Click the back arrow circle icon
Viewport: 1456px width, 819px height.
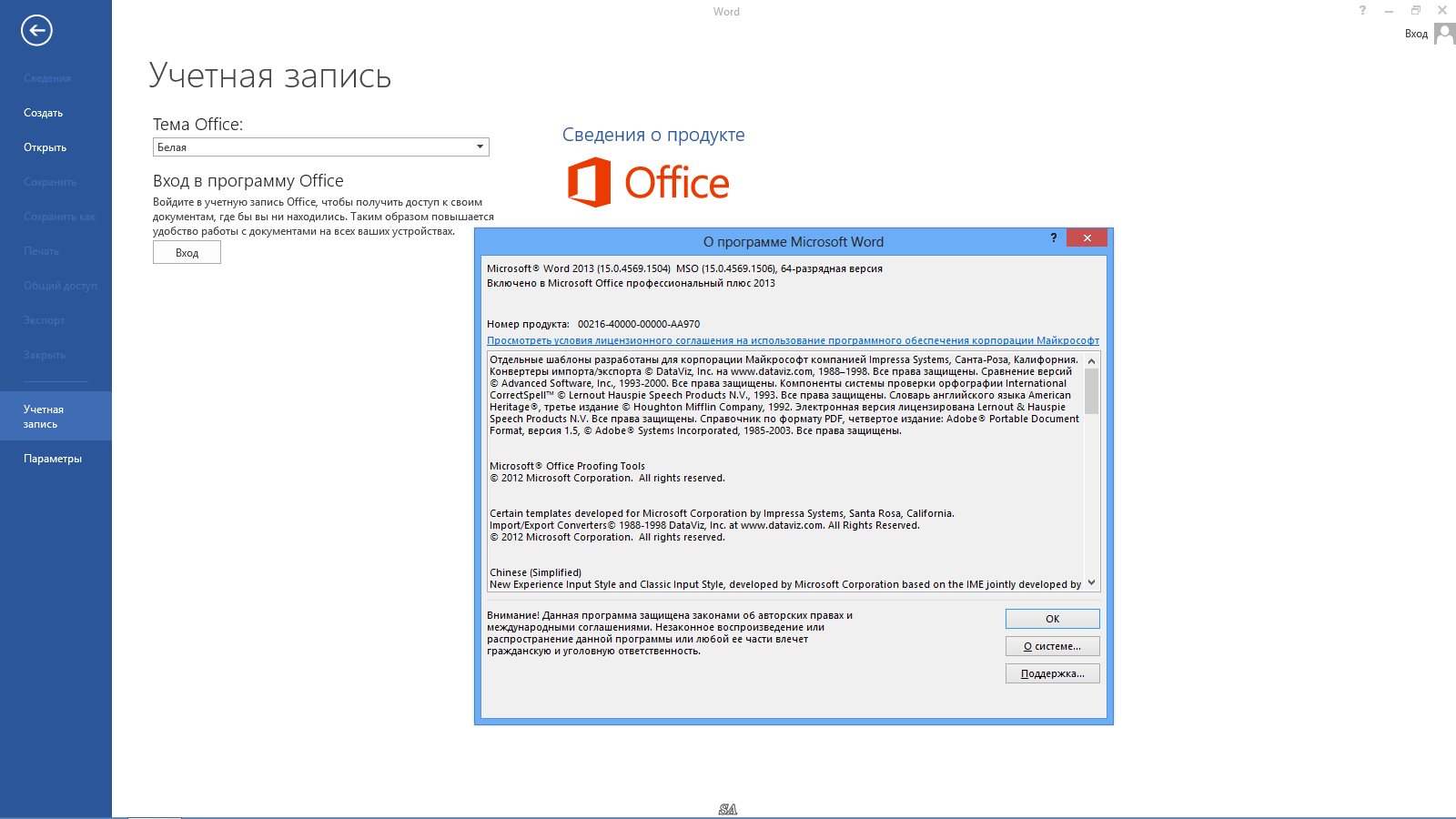coord(36,31)
